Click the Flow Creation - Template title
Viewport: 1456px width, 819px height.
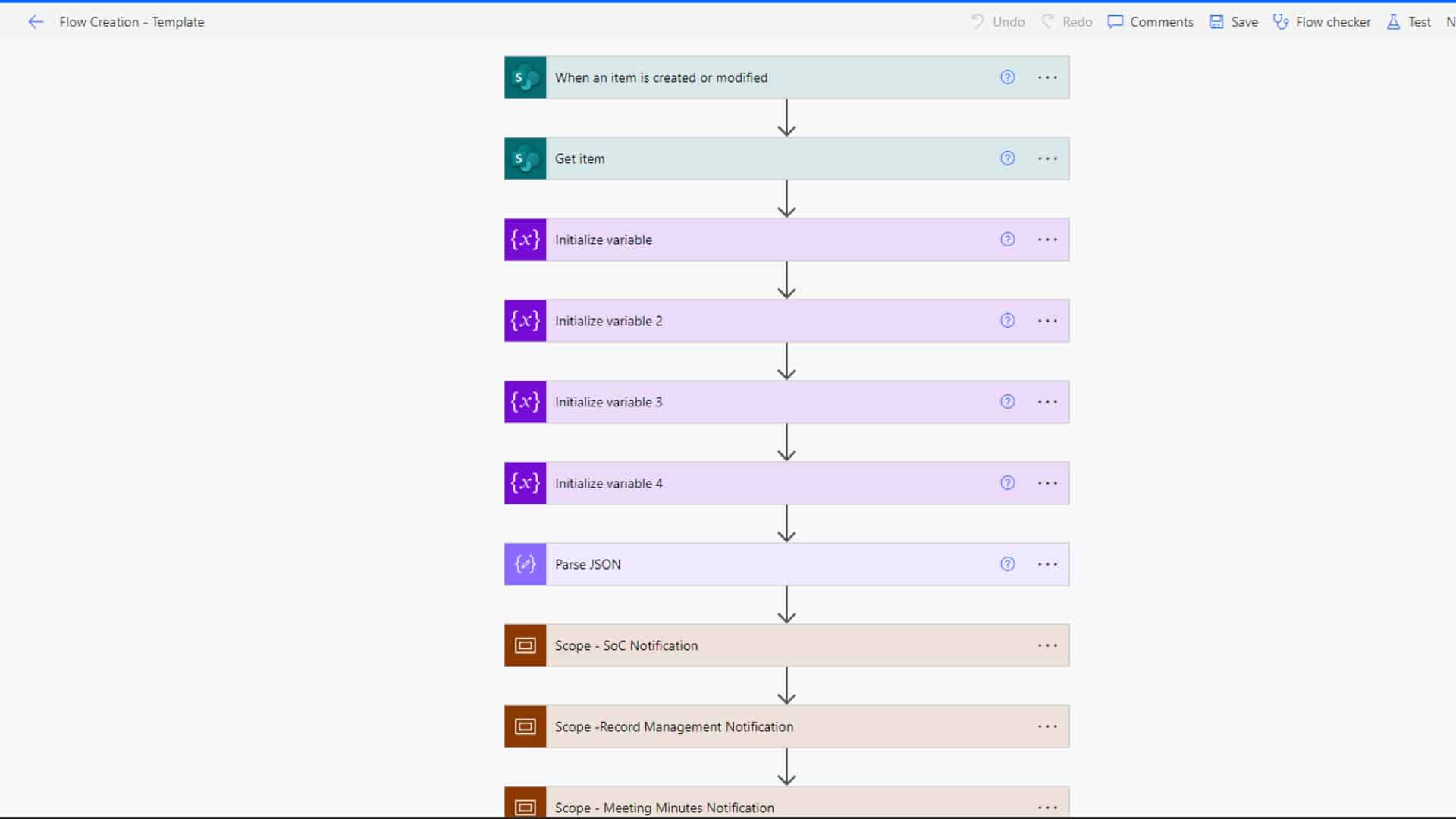point(132,22)
